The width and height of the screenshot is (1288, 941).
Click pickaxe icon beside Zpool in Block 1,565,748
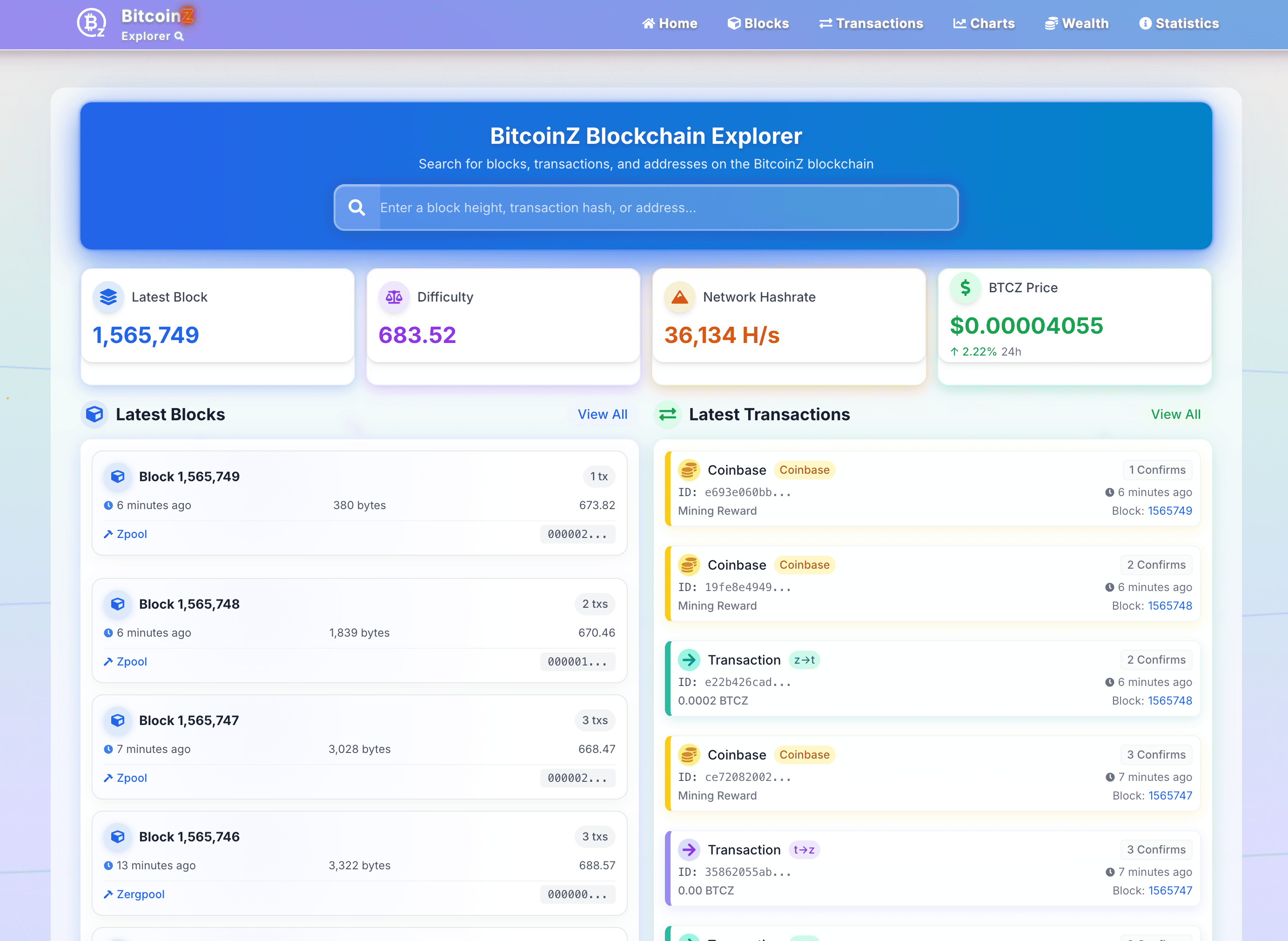(x=108, y=661)
